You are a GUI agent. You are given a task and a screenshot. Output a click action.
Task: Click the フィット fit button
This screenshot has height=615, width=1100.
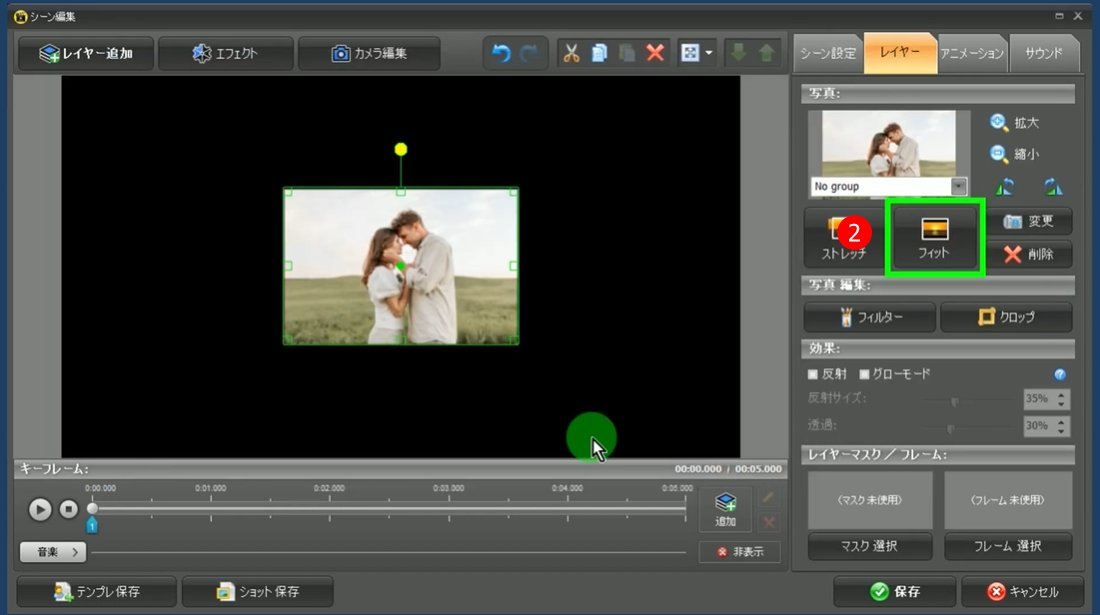(934, 238)
